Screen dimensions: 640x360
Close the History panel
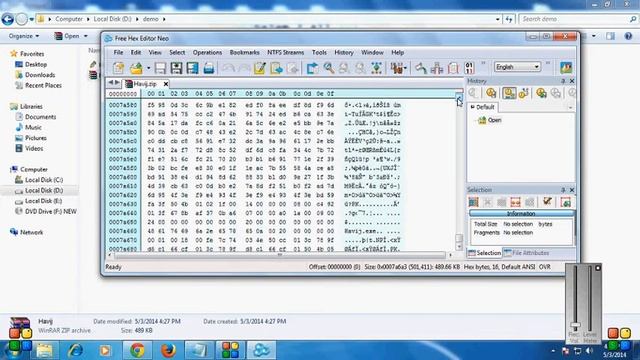point(572,81)
